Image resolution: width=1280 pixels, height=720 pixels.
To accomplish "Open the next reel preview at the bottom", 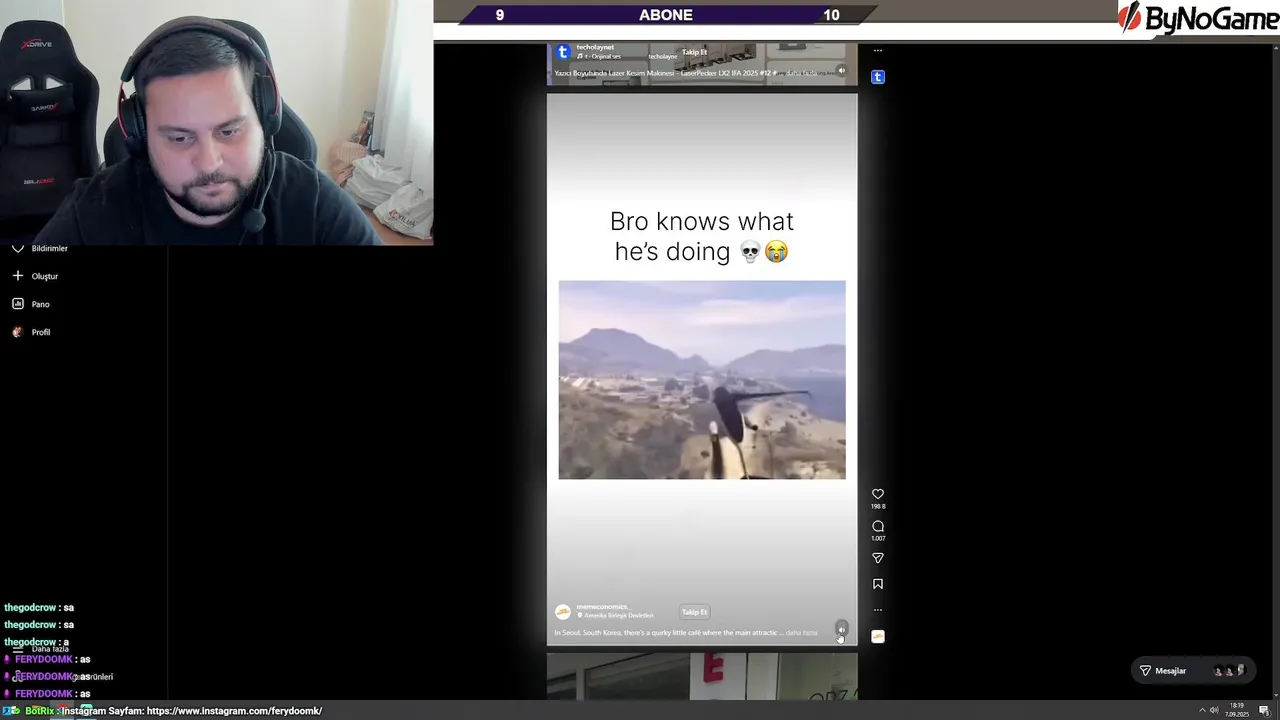I will pyautogui.click(x=702, y=677).
